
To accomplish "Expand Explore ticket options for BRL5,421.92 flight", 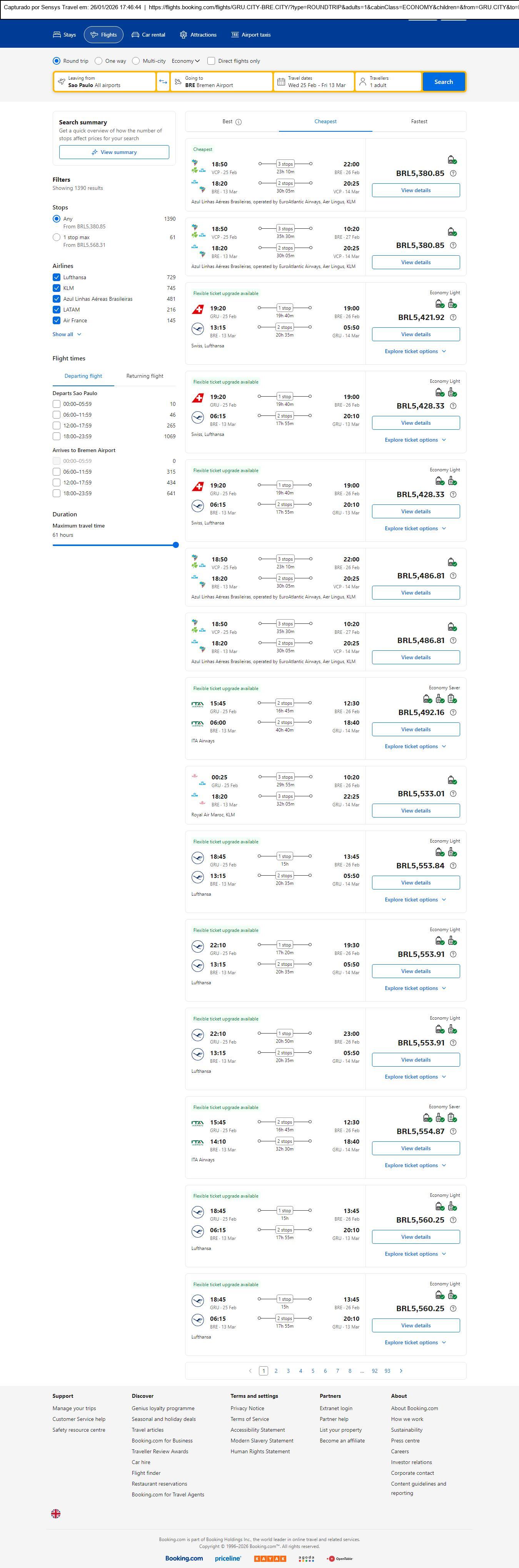I will (x=415, y=351).
